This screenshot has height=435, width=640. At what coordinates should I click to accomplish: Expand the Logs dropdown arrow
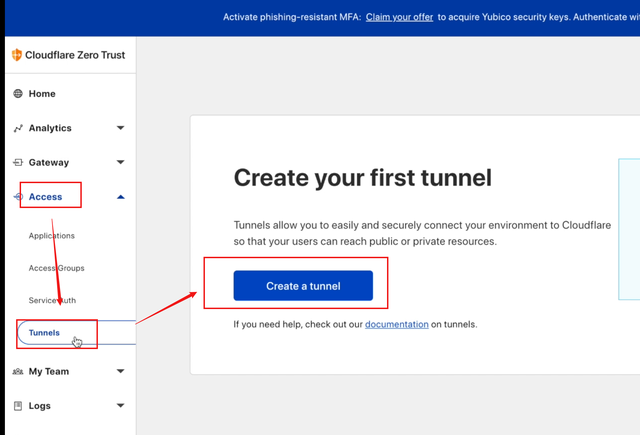click(x=121, y=406)
